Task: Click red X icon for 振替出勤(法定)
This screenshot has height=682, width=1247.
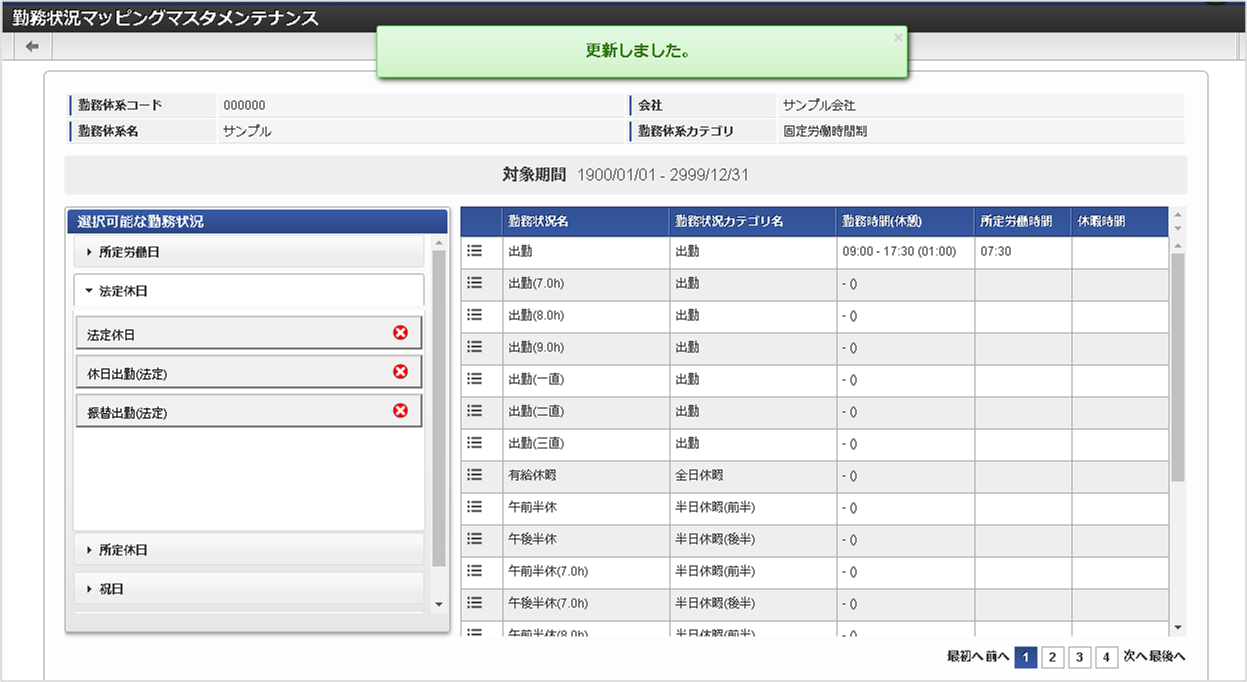Action: coord(400,410)
